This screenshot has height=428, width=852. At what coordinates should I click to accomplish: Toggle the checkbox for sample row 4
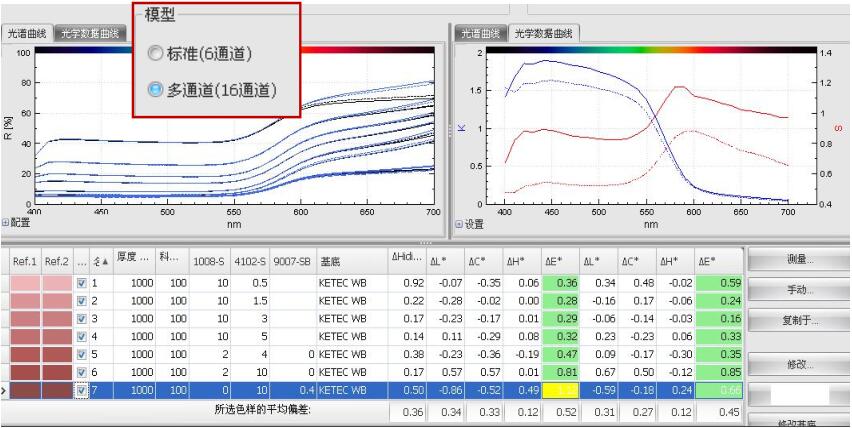pos(84,332)
